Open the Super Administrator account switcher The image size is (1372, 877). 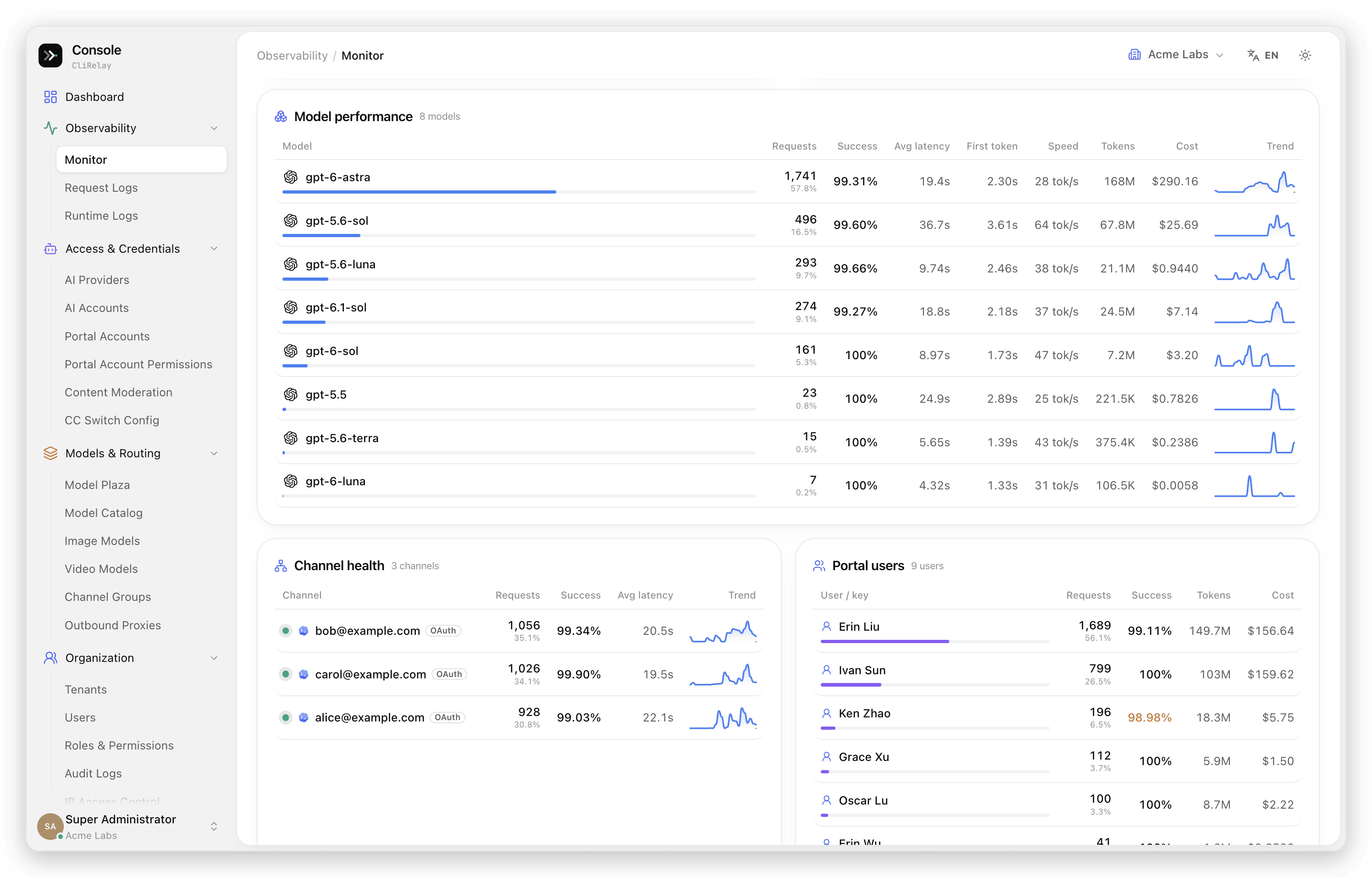coord(214,826)
